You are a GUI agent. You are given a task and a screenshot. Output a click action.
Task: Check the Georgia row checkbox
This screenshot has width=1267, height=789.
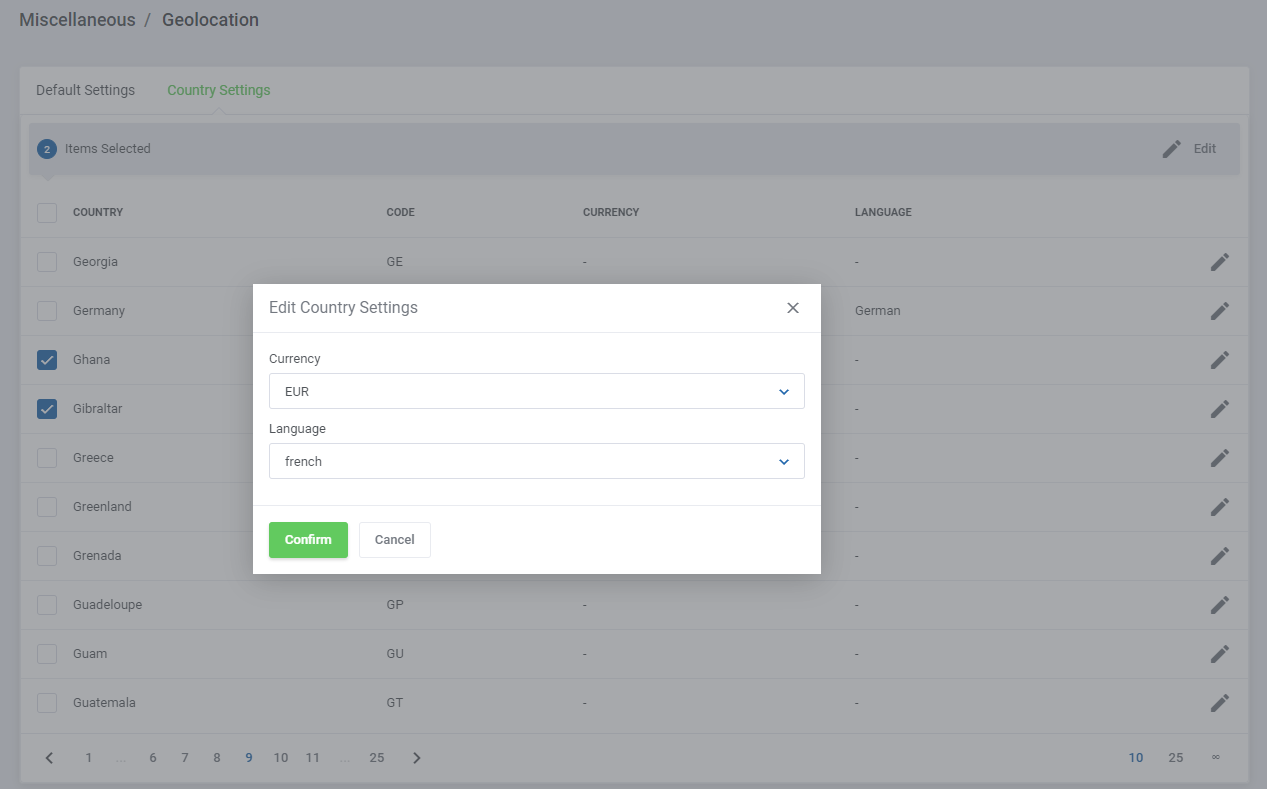coord(47,262)
